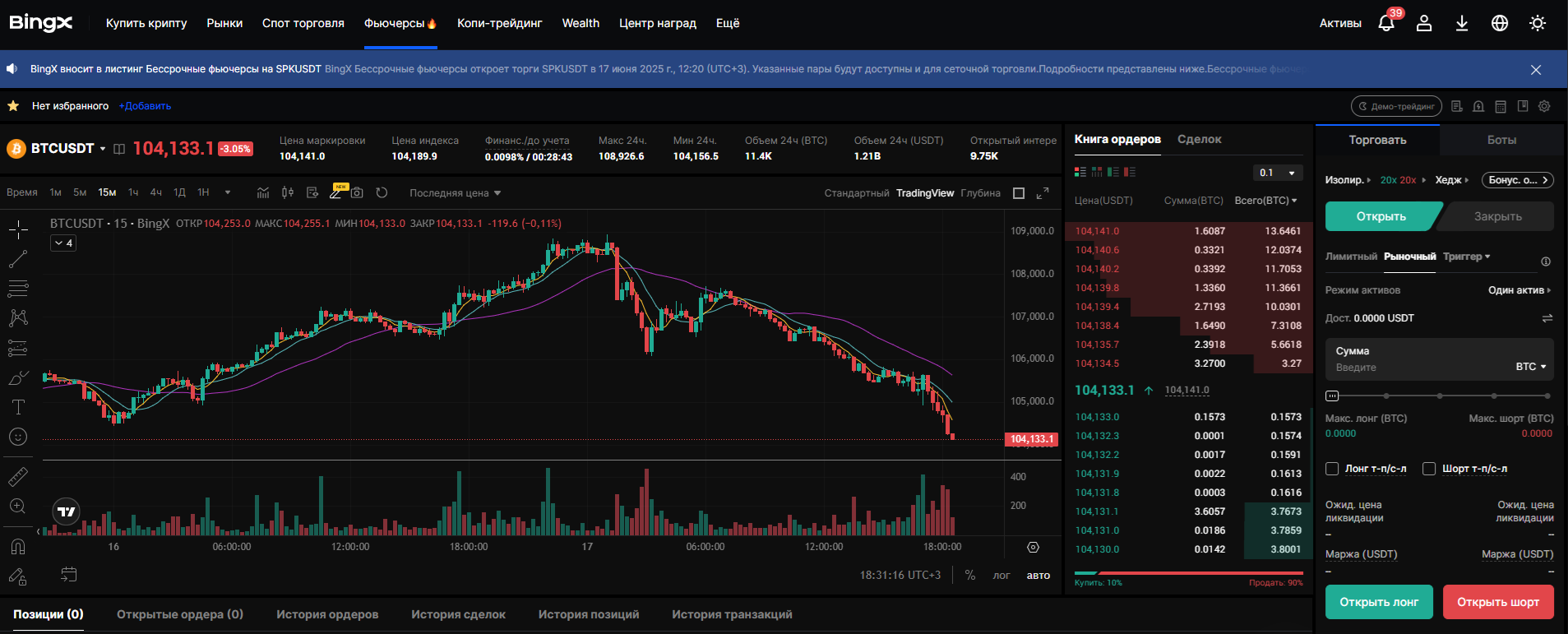Open the indicators chart icon
The height and width of the screenshot is (634, 1568).
tap(263, 192)
